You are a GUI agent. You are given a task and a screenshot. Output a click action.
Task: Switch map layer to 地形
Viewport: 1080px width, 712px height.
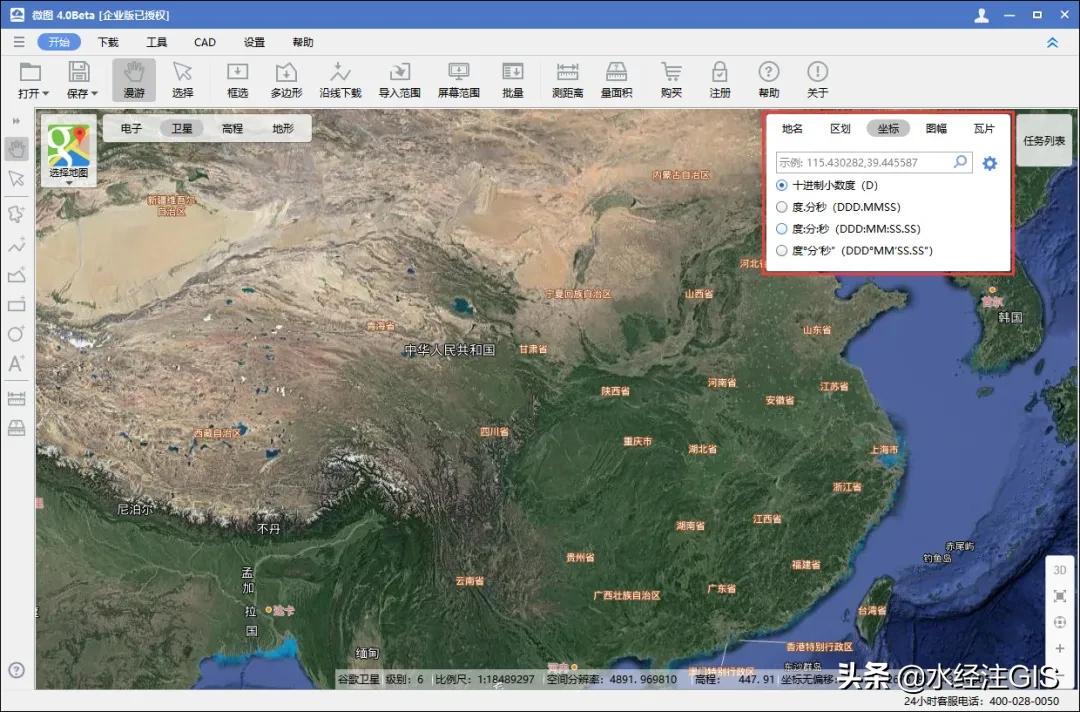(283, 128)
